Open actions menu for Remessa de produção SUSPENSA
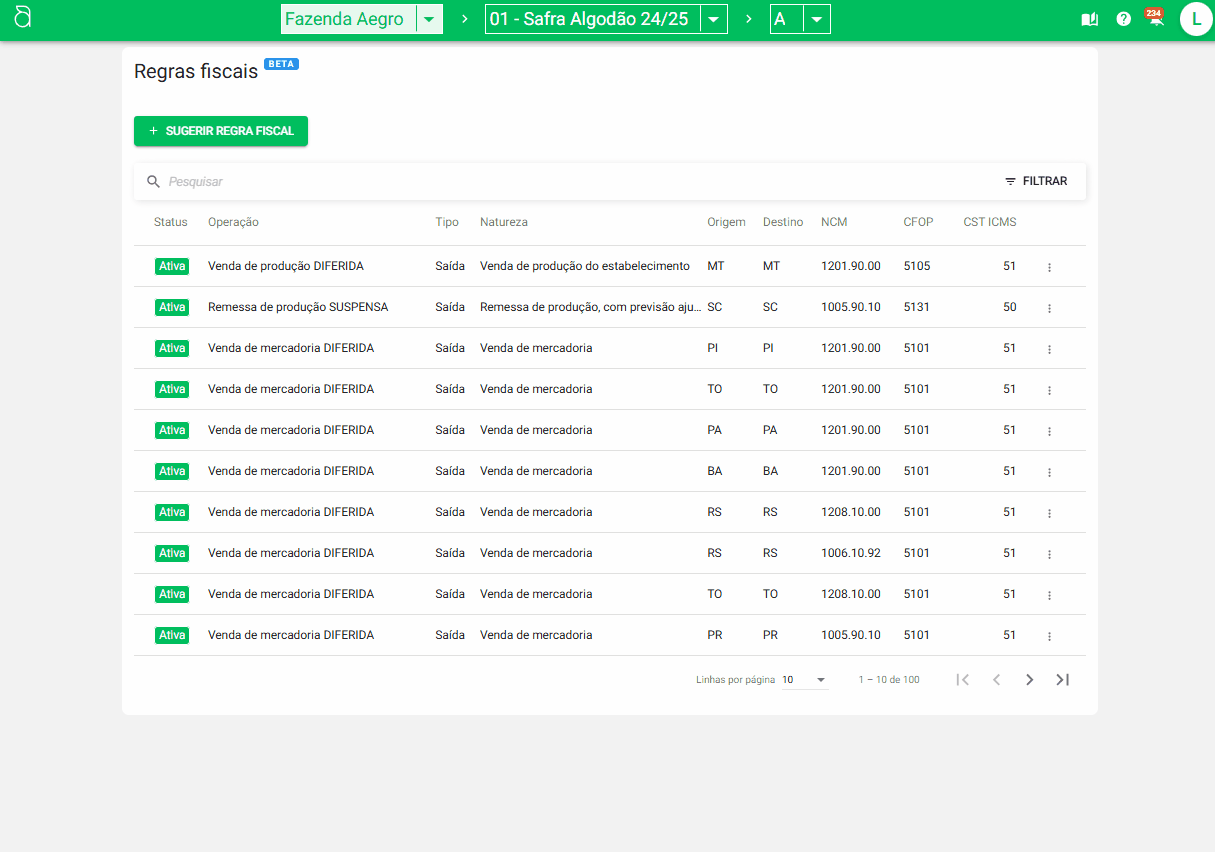The height and width of the screenshot is (852, 1215). [1049, 308]
